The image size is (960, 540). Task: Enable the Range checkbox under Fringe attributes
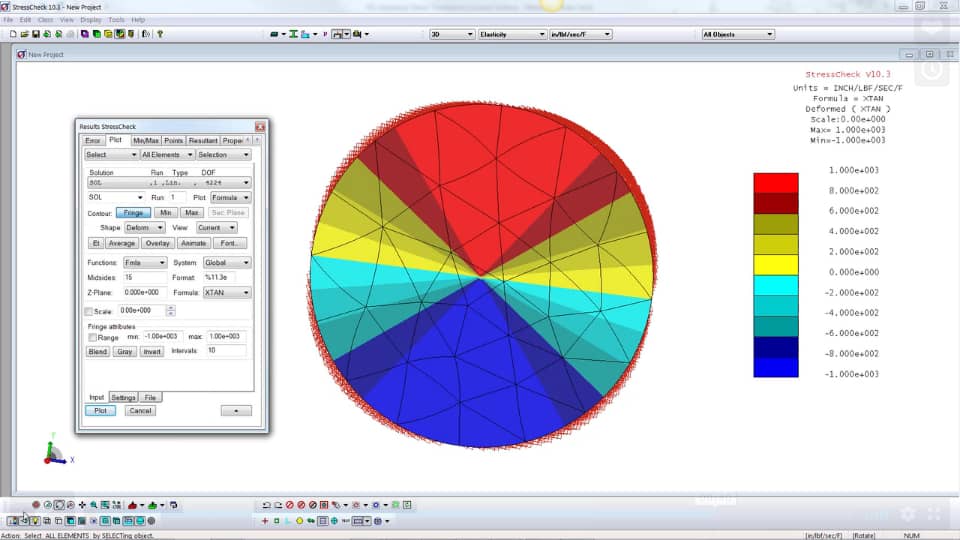92,337
